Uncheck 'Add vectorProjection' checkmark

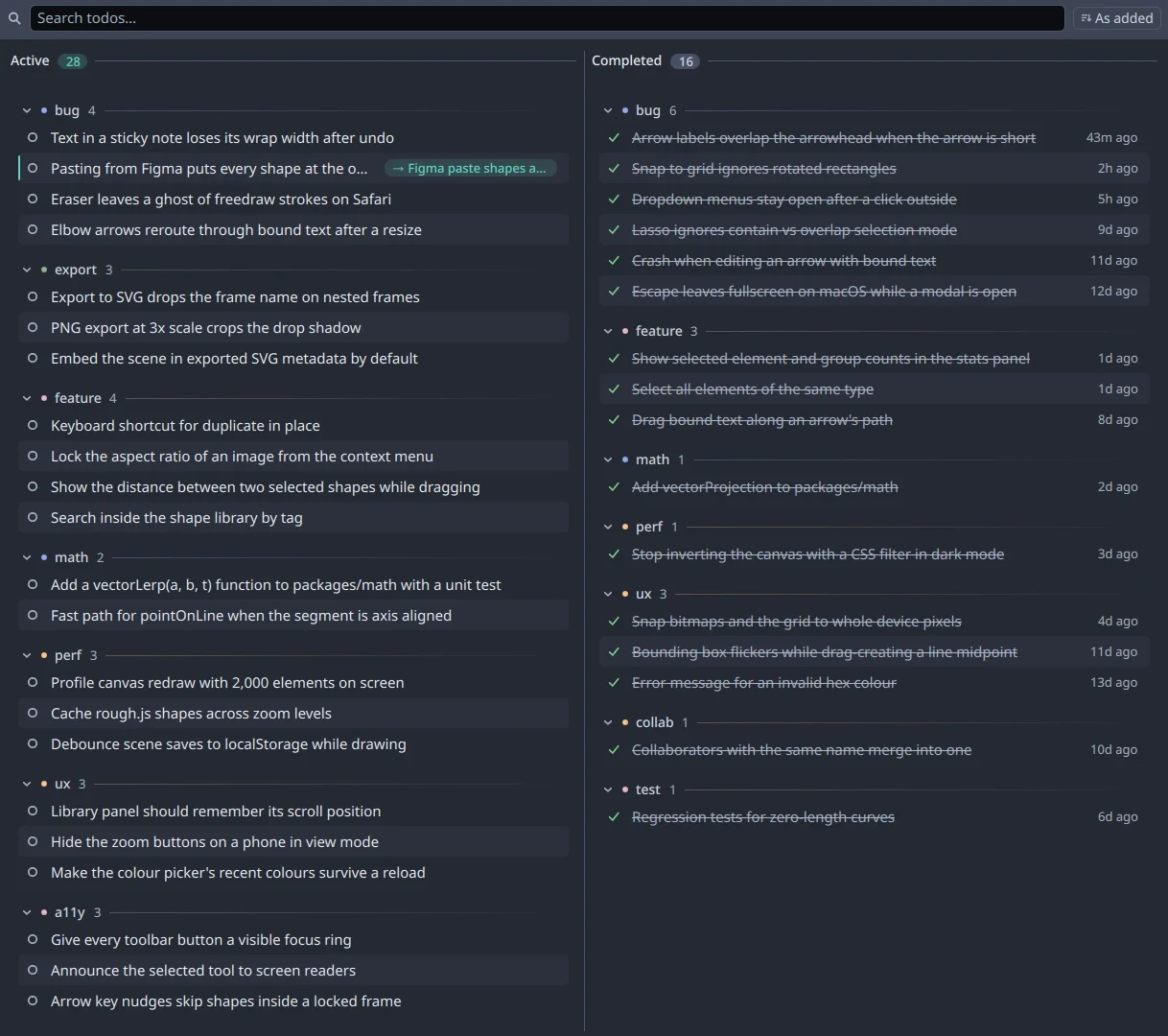(614, 486)
